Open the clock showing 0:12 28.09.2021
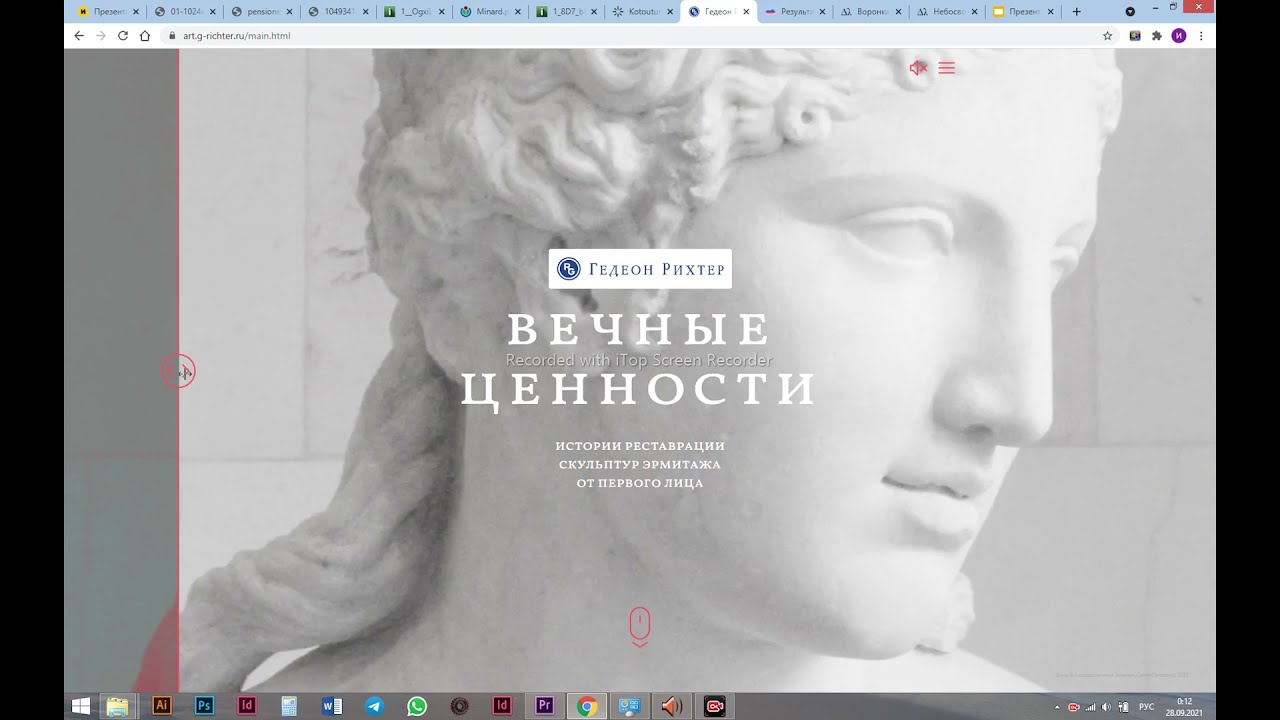This screenshot has height=720, width=1280. pyautogui.click(x=1184, y=707)
